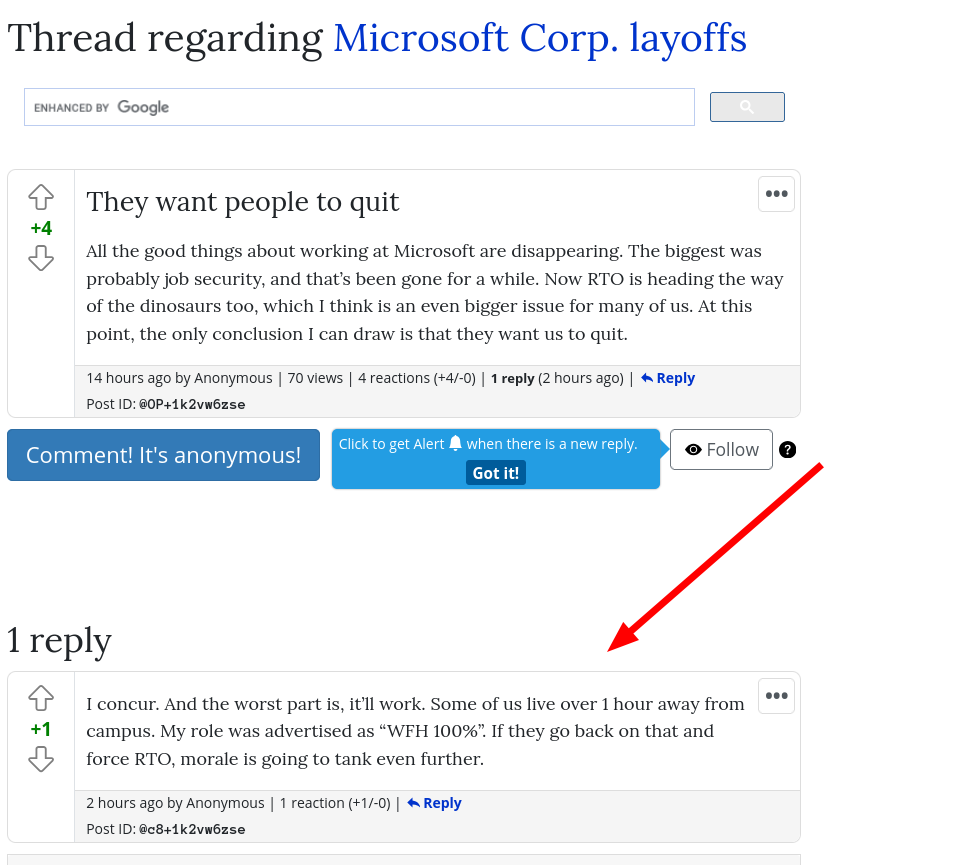This screenshot has width=964, height=865.
Task: Click the +4 vote score on the main post
Action: 41,228
